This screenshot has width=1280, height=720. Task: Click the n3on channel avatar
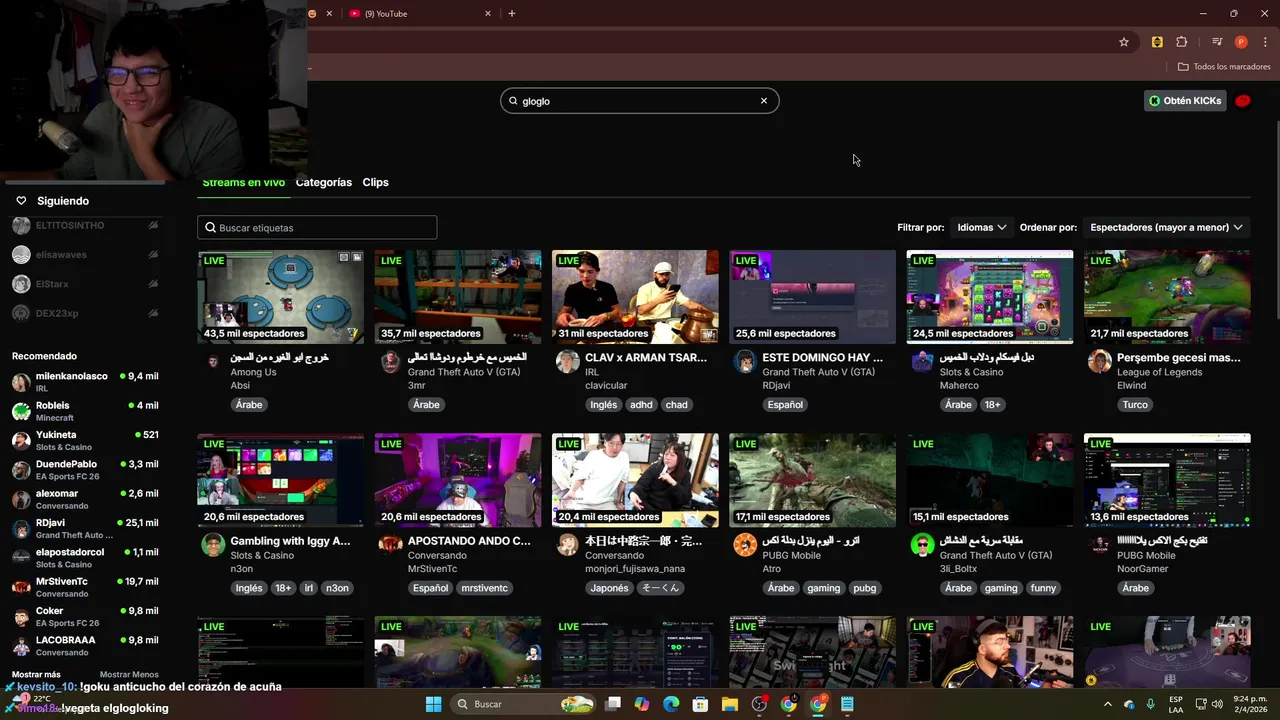pos(213,545)
